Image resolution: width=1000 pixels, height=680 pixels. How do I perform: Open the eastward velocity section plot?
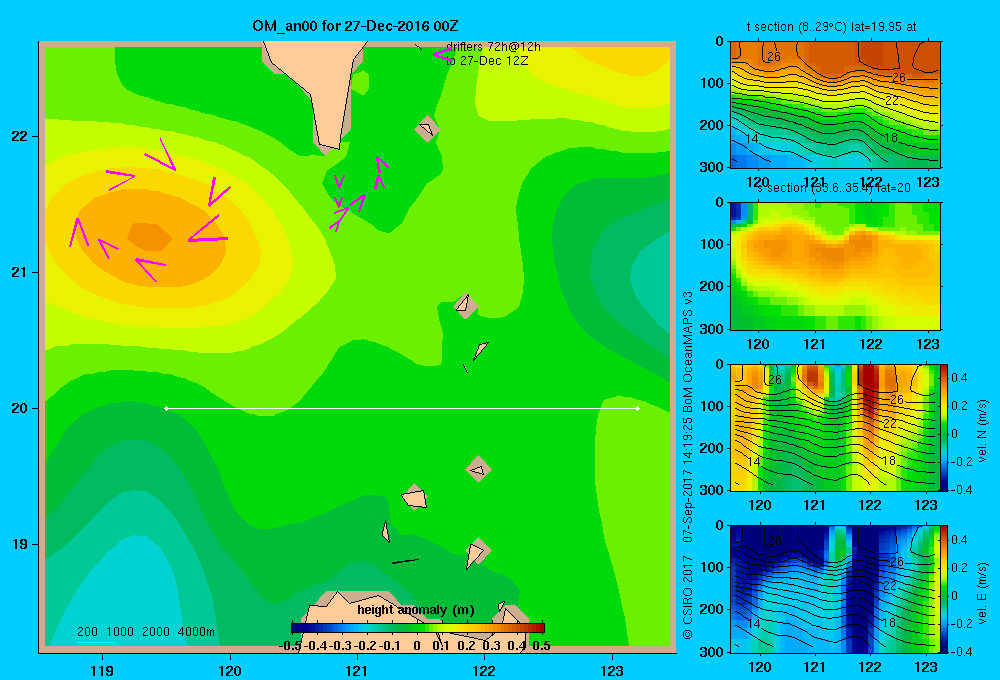(x=835, y=589)
